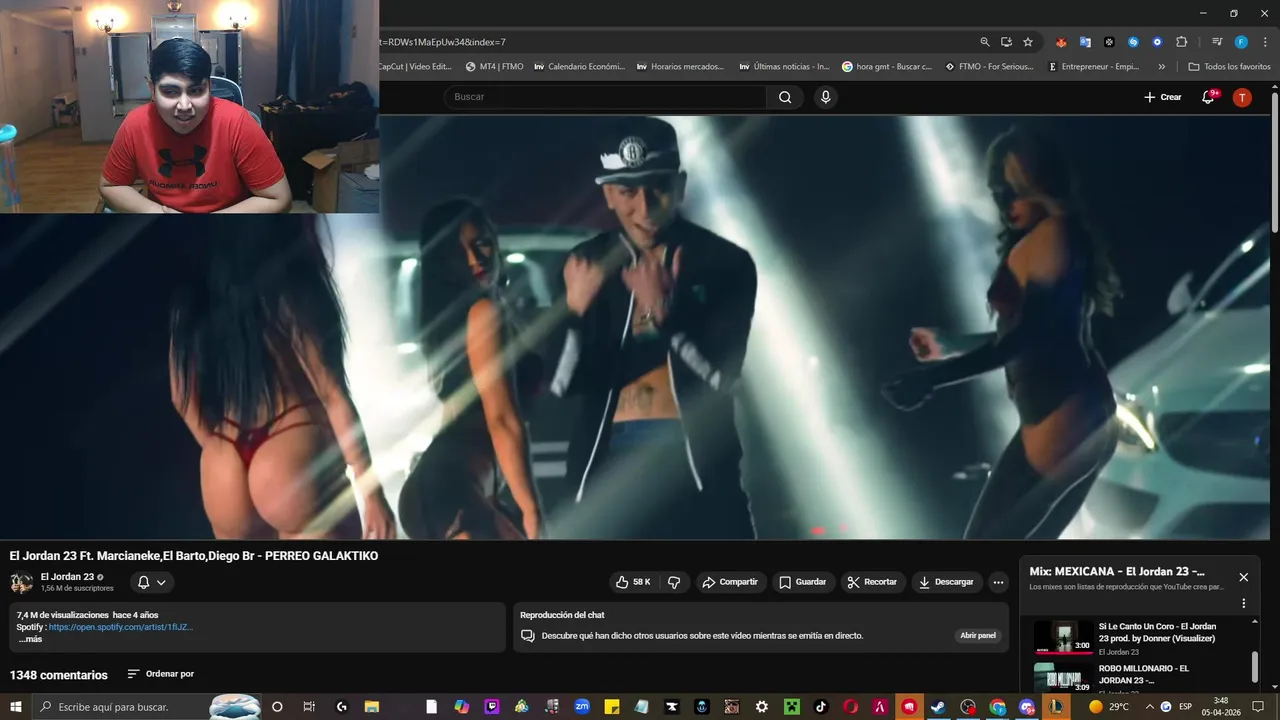Open the Todos los favoritos folder

(x=1229, y=67)
